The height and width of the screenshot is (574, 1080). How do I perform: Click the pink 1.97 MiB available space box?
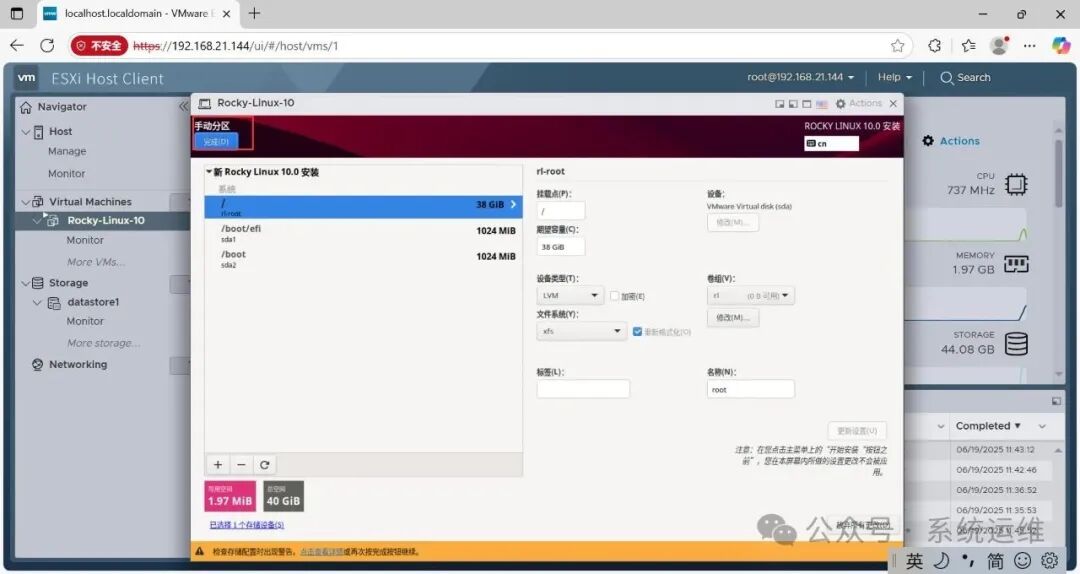tap(230, 496)
